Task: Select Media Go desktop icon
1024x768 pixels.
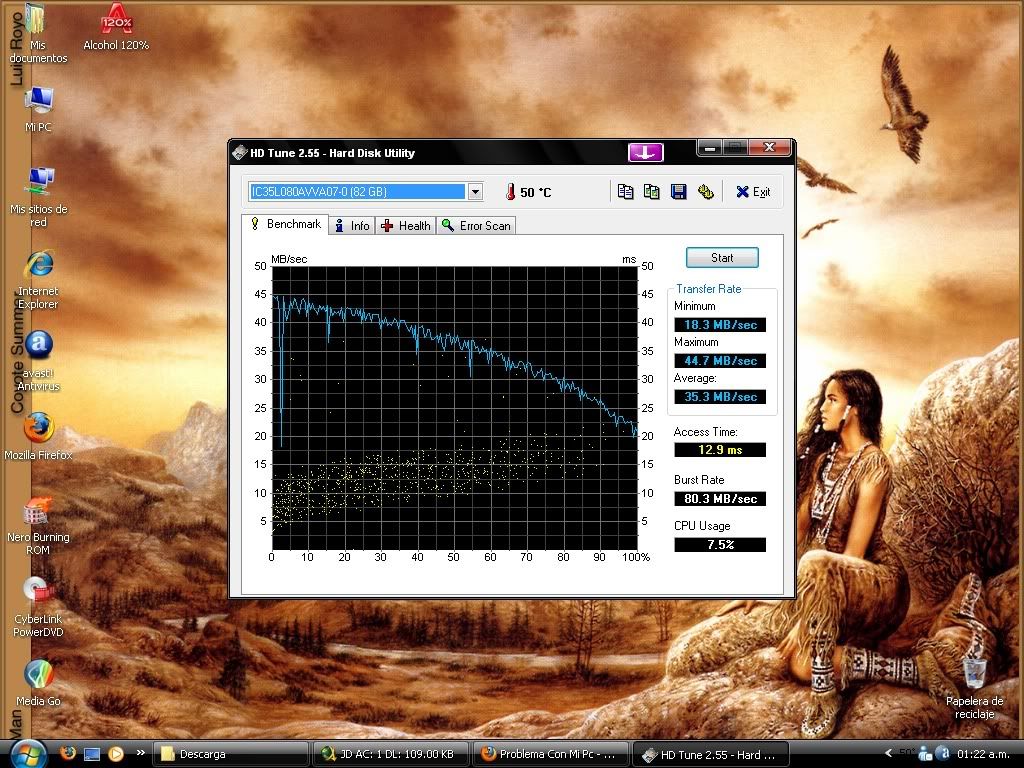Action: (x=38, y=683)
